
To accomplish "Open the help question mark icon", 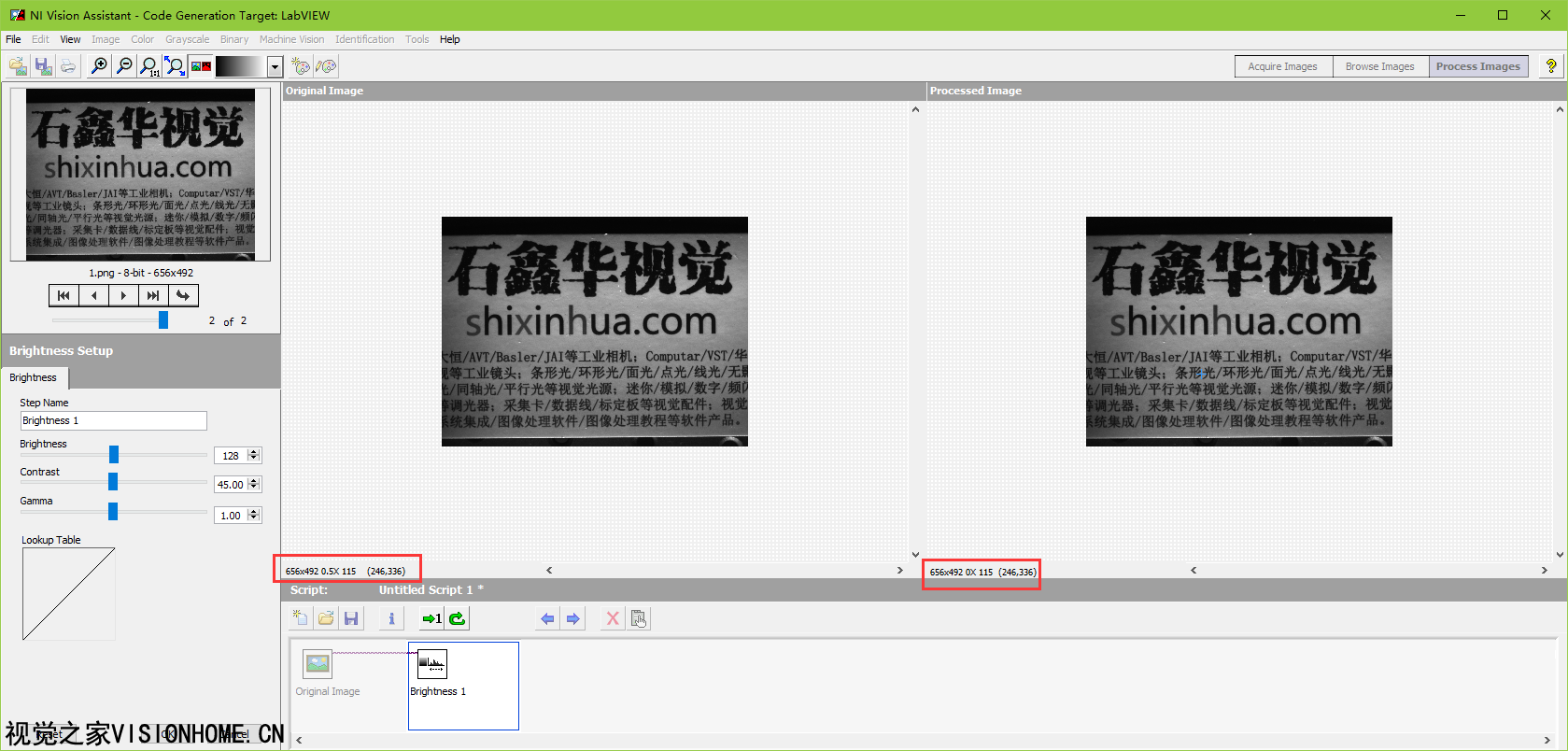I will click(x=1551, y=66).
